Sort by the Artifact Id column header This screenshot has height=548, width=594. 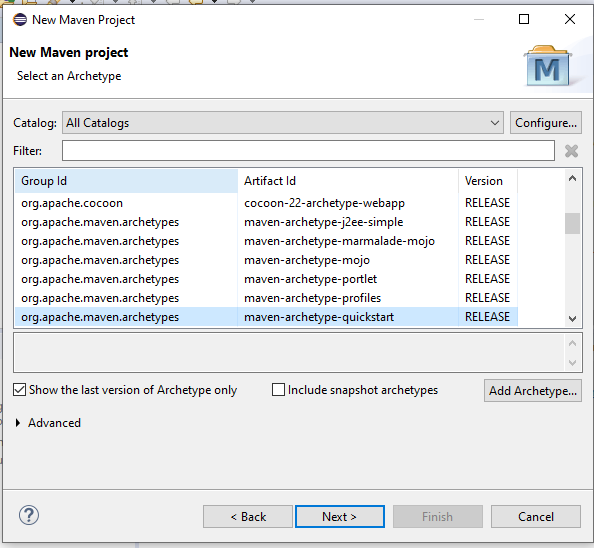348,181
